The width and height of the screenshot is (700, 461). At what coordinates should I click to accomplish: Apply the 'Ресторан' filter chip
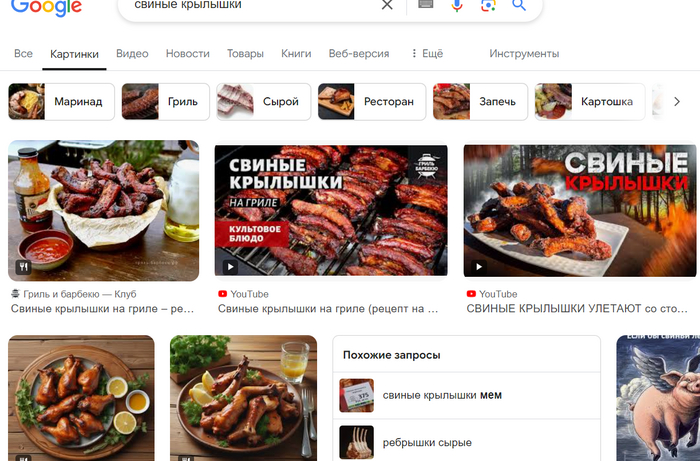coord(372,102)
